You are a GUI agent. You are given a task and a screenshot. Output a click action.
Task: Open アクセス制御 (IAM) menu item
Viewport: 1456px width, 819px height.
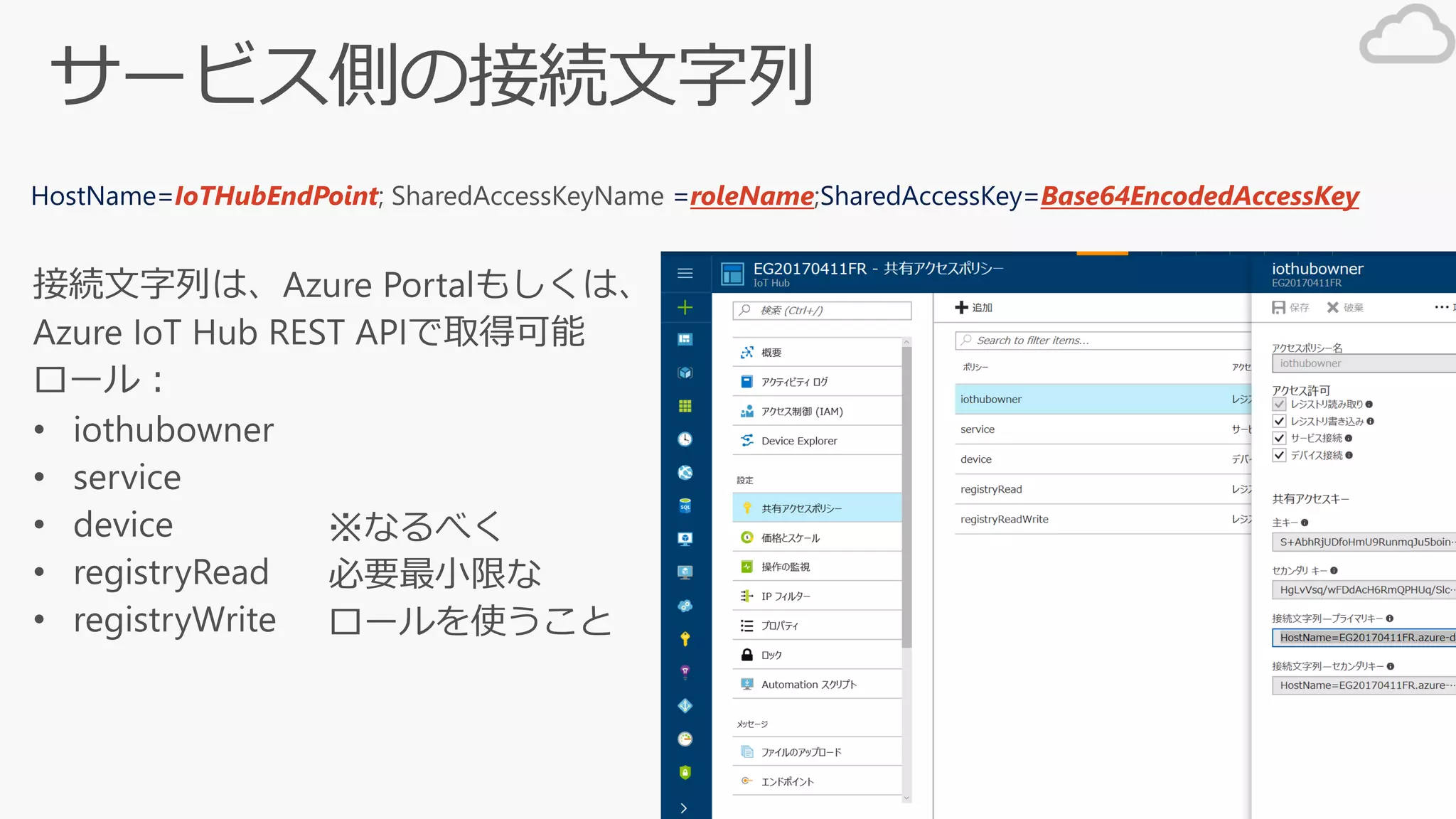pyautogui.click(x=817, y=412)
